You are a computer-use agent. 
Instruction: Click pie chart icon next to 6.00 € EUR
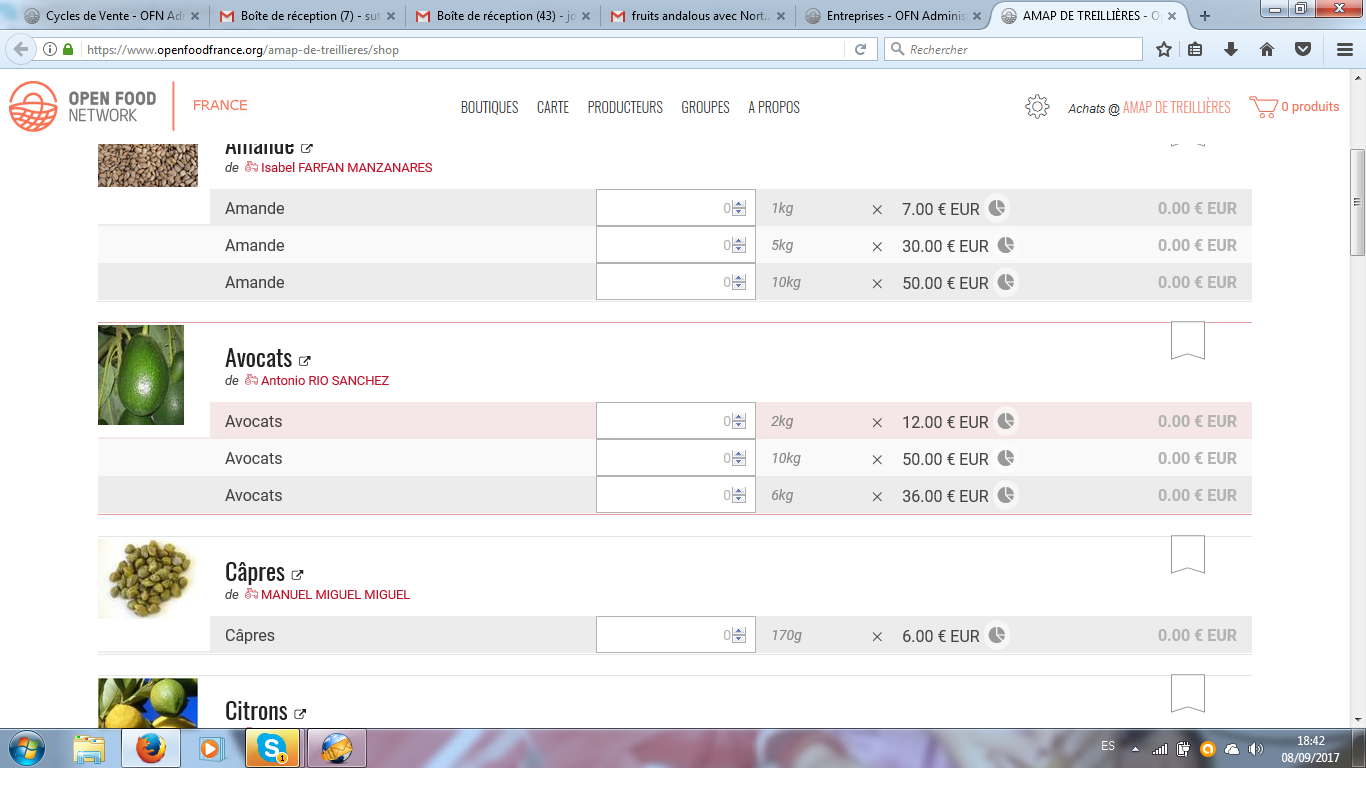pos(997,635)
